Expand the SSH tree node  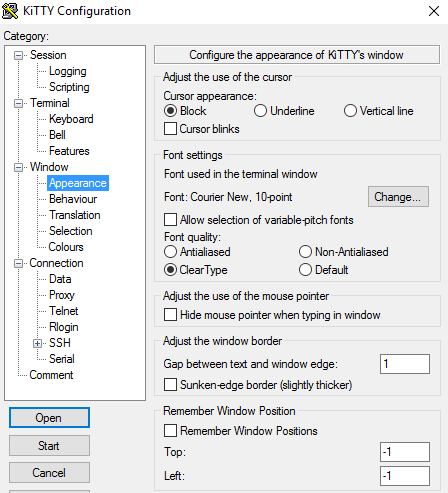pos(38,343)
